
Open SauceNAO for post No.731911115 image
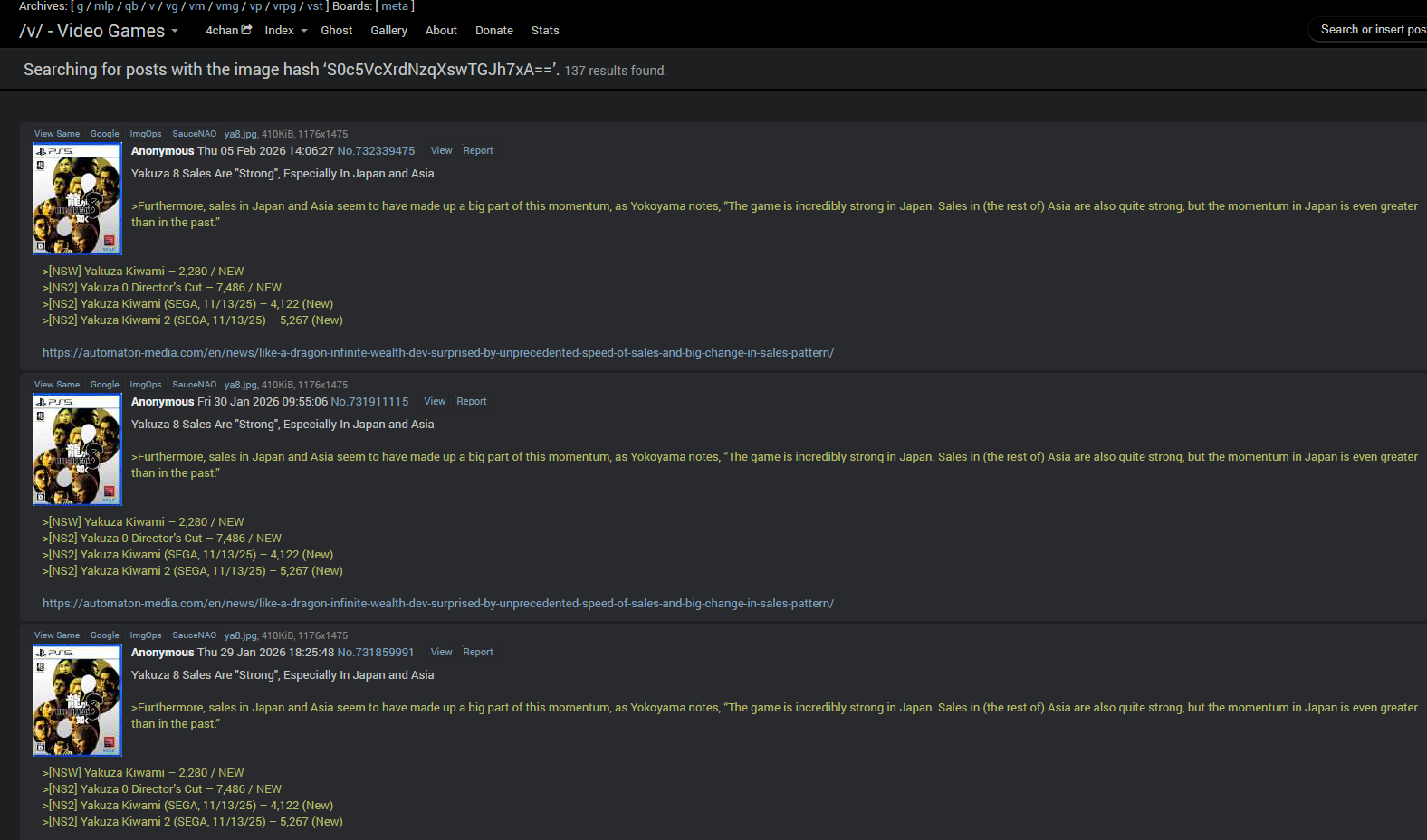coord(195,385)
